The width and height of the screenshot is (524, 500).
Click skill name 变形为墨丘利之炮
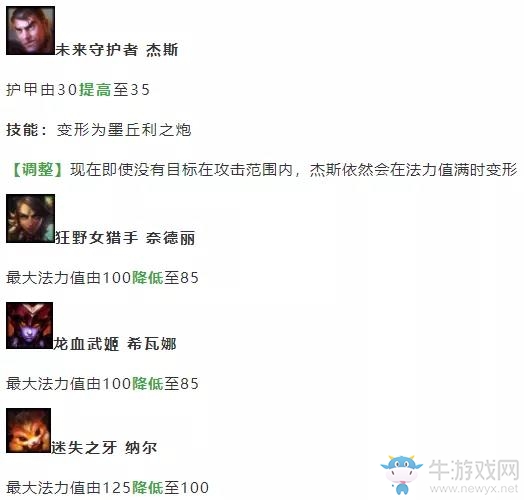point(124,130)
